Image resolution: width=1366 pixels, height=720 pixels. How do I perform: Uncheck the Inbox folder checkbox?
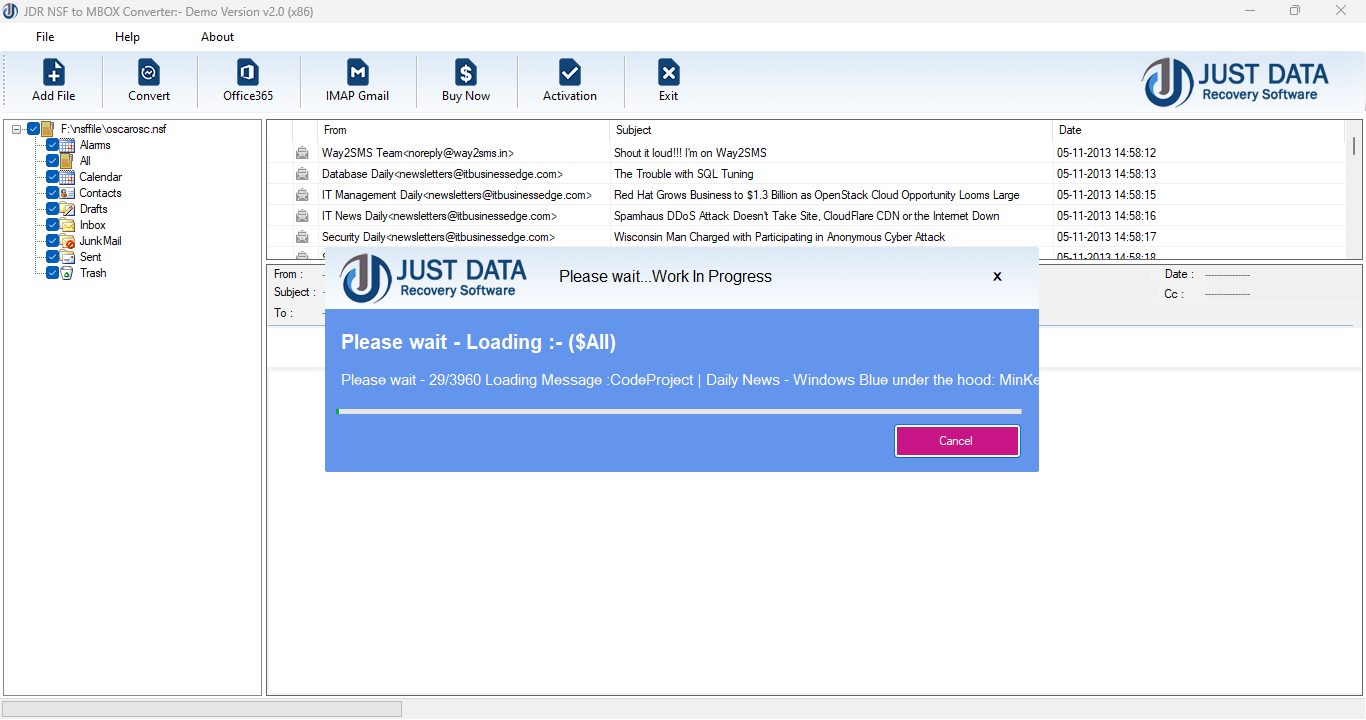tap(53, 225)
